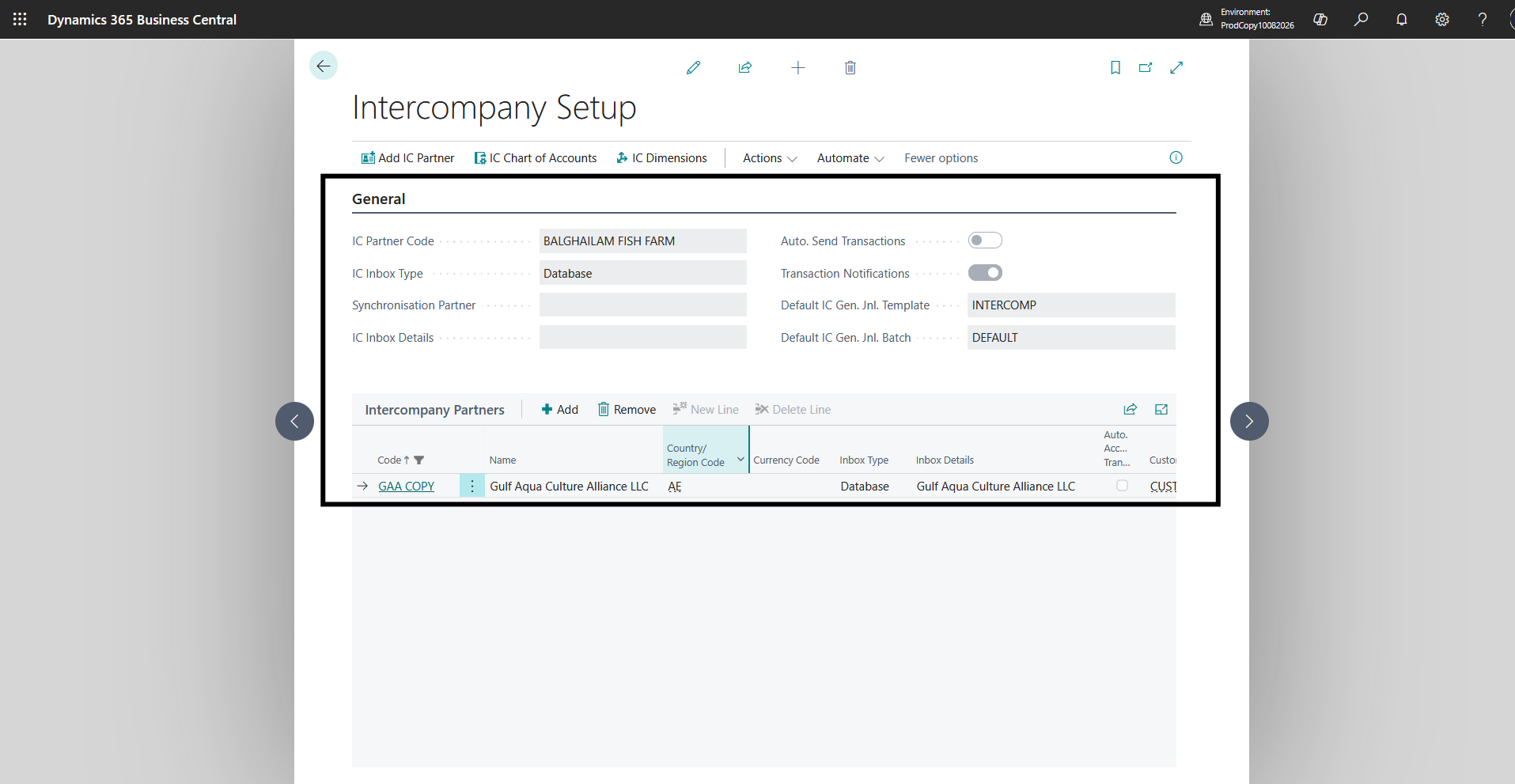Go to next record arrow
This screenshot has width=1515, height=784.
click(1249, 421)
